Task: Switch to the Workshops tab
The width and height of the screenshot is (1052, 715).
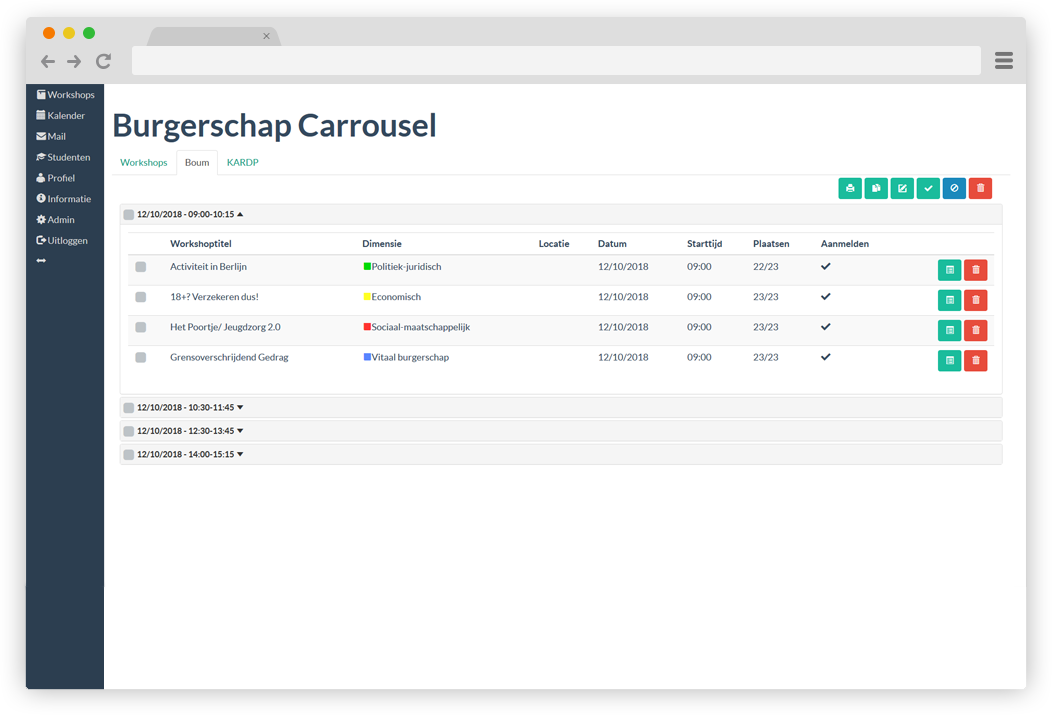Action: pyautogui.click(x=144, y=162)
